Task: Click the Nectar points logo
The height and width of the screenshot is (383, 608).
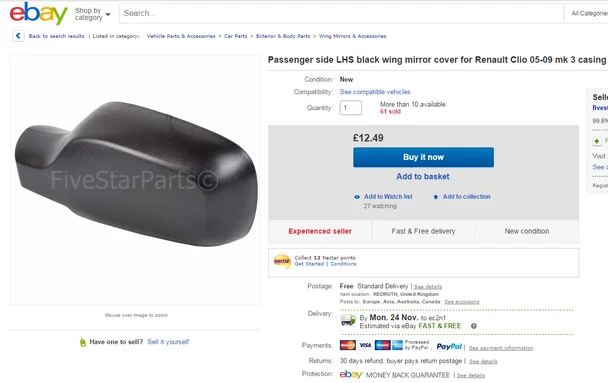Action: [282, 261]
